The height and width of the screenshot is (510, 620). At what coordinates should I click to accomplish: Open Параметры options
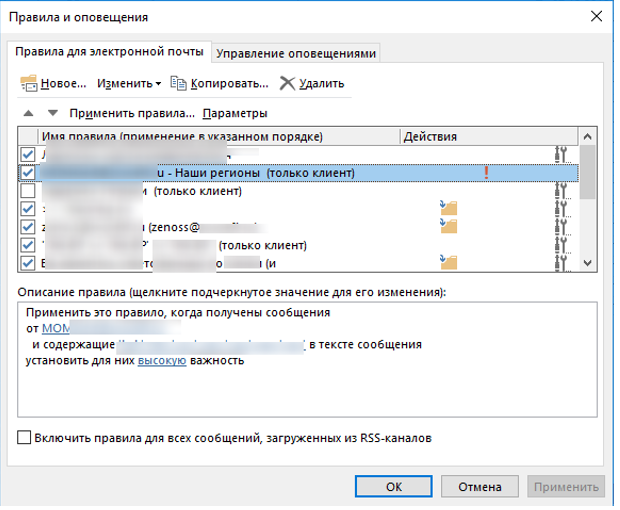235,113
